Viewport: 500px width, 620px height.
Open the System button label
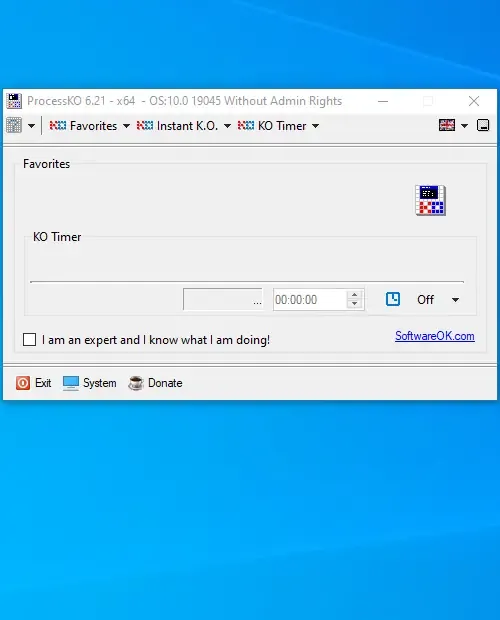pos(100,383)
